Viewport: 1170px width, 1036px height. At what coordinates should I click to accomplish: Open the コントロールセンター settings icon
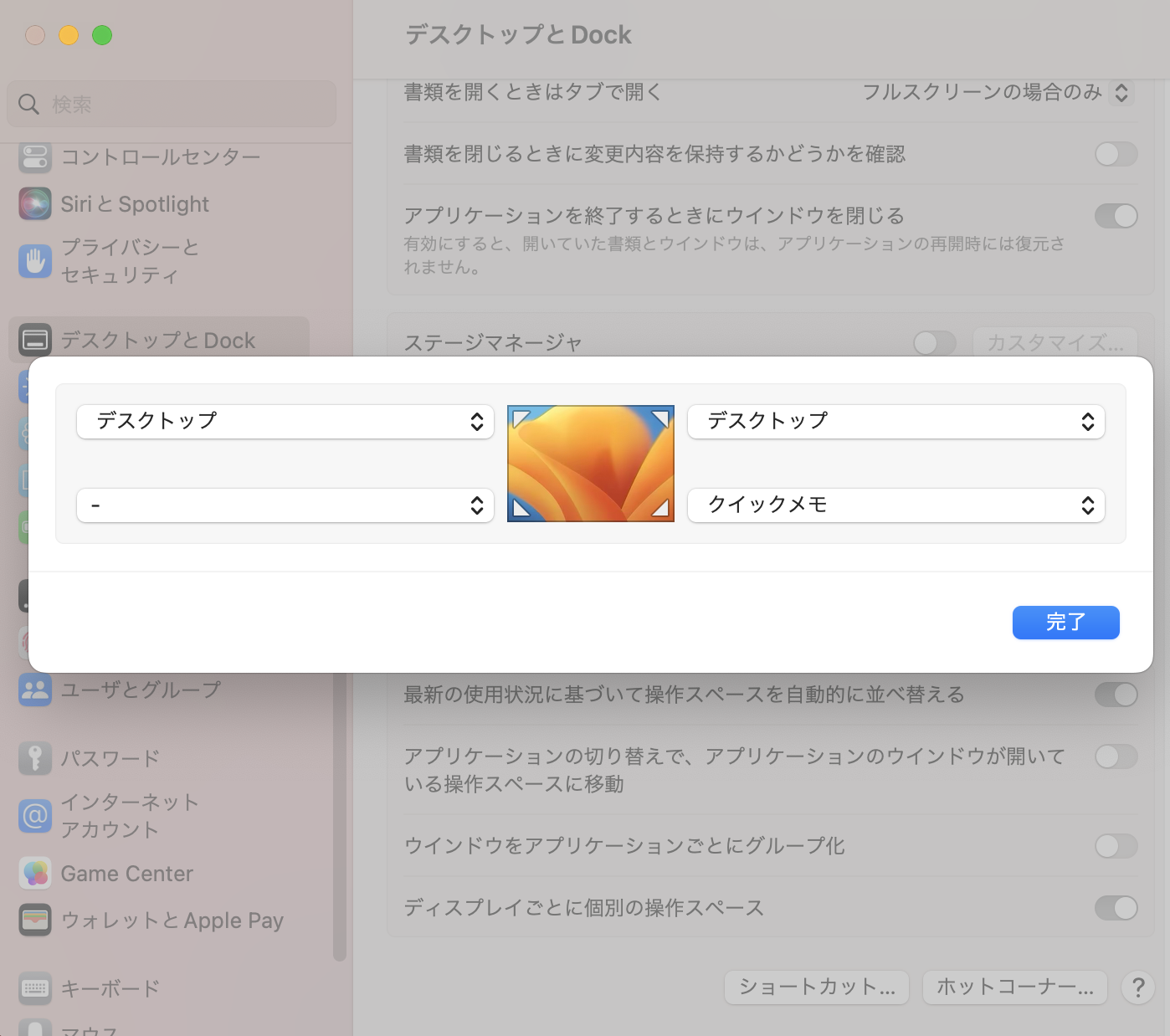click(x=34, y=156)
